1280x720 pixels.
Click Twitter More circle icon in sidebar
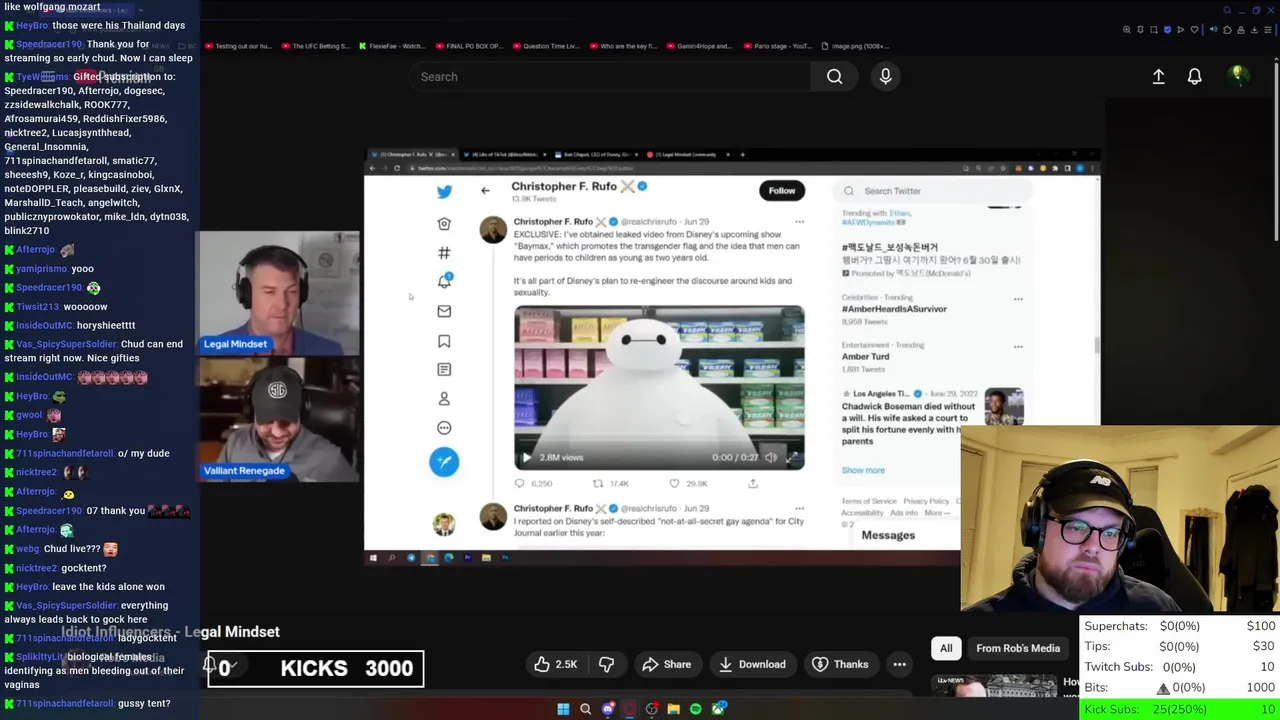click(x=444, y=427)
